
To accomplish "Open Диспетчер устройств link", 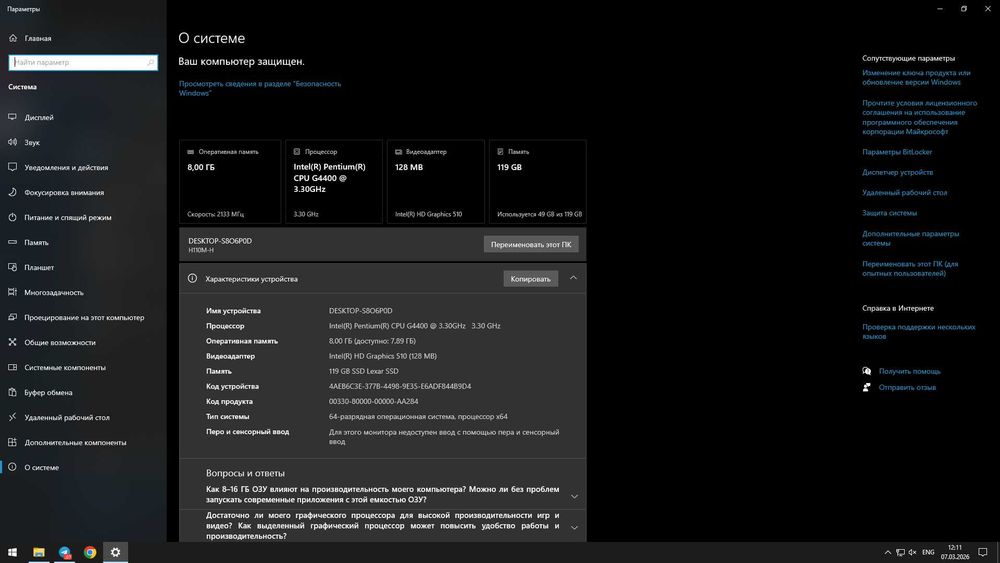I will click(x=897, y=172).
